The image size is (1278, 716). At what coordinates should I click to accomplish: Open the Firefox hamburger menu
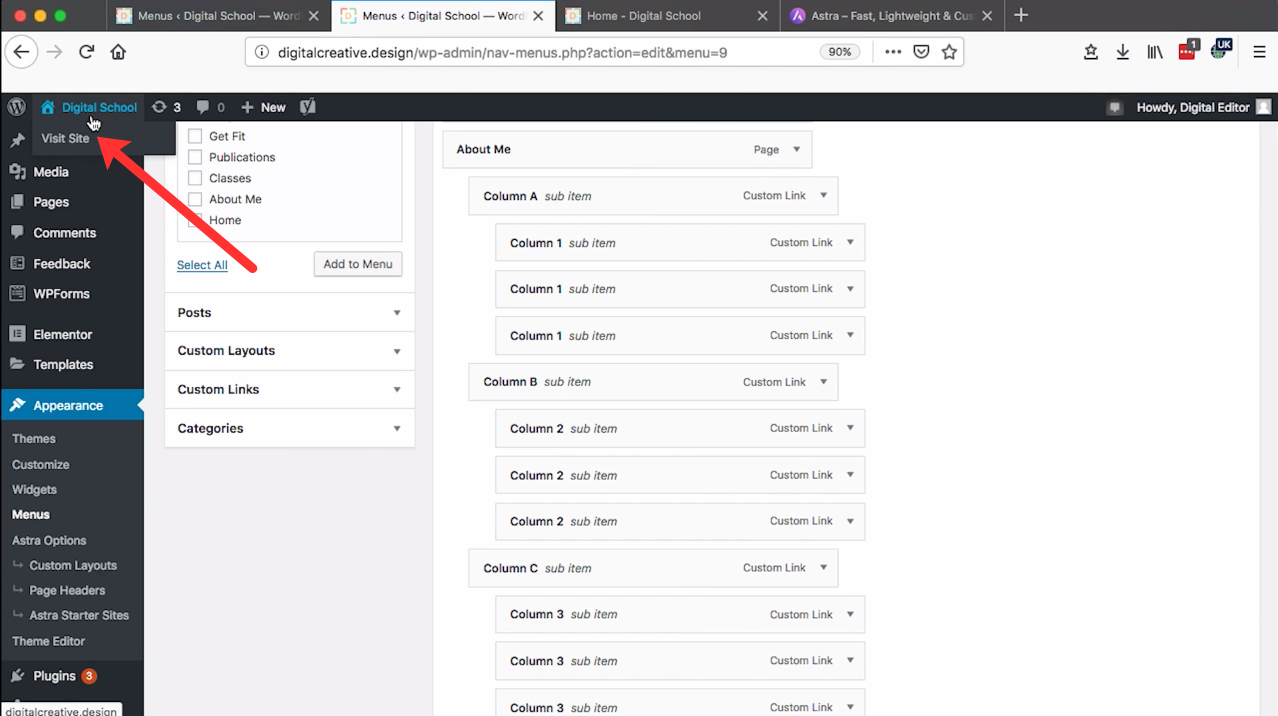(1259, 52)
